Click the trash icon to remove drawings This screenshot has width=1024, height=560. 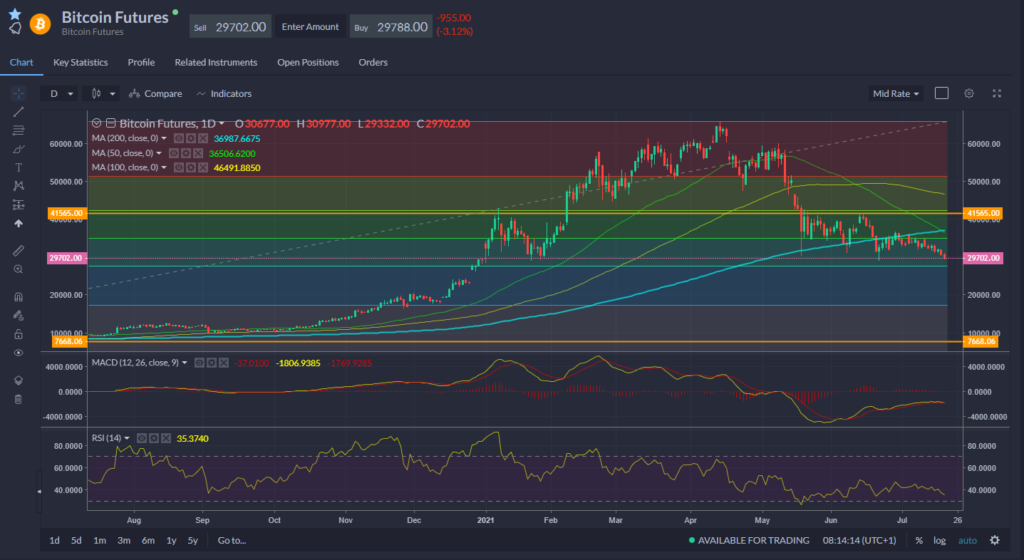[18, 399]
